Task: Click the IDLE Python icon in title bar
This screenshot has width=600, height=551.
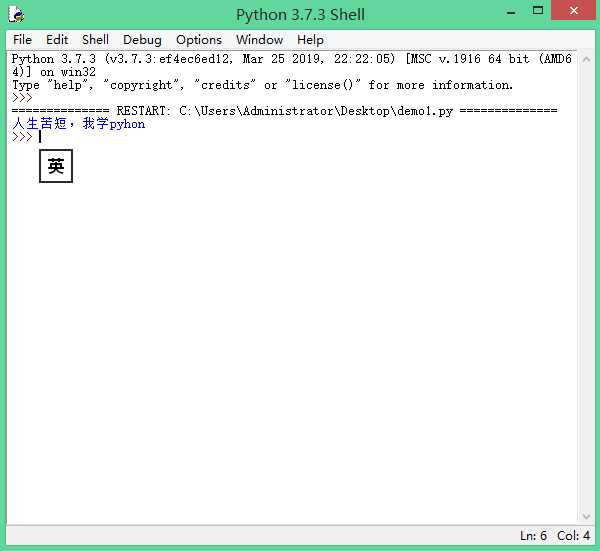Action: coord(16,15)
